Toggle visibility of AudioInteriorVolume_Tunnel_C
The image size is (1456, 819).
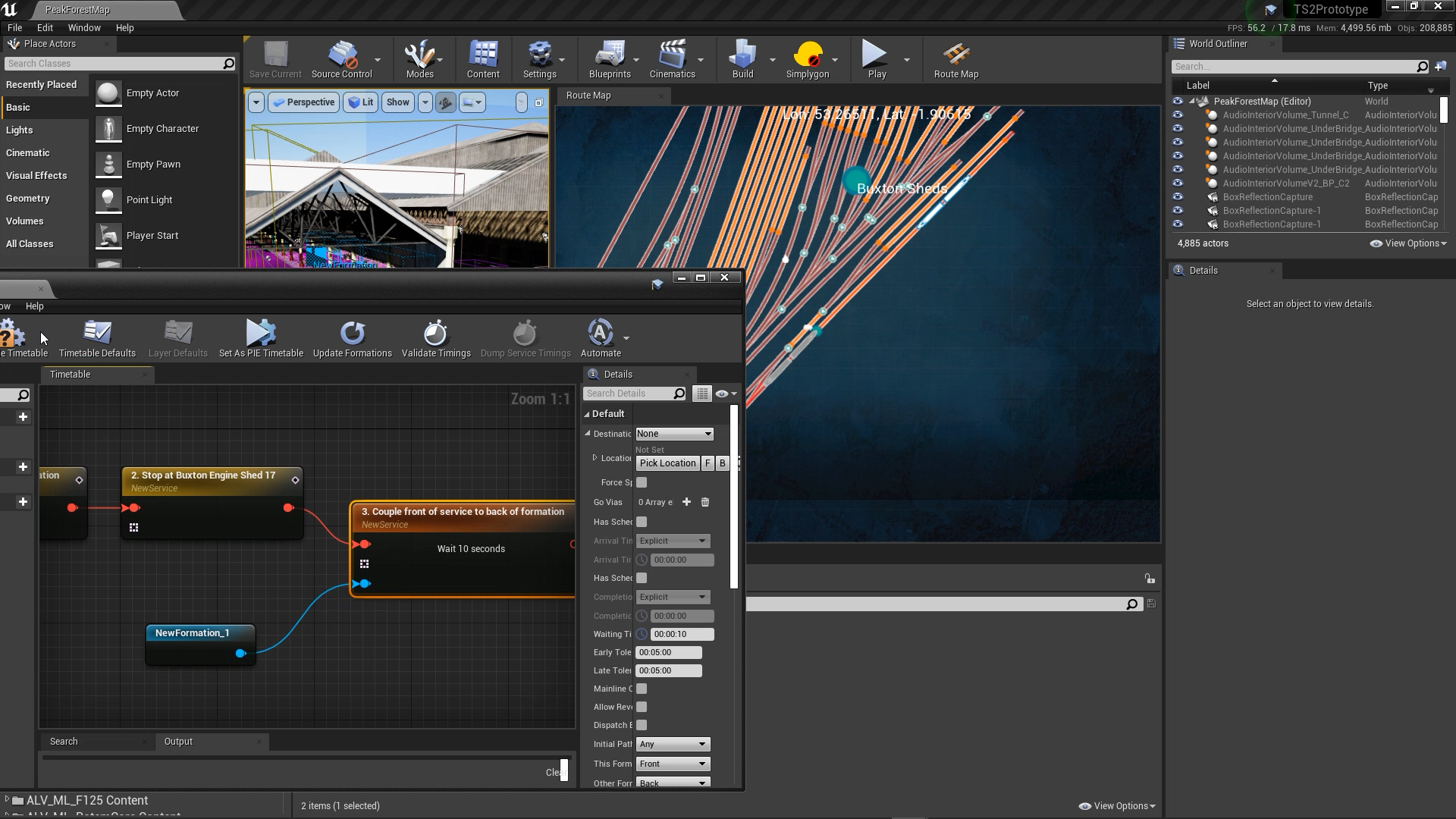click(x=1178, y=115)
